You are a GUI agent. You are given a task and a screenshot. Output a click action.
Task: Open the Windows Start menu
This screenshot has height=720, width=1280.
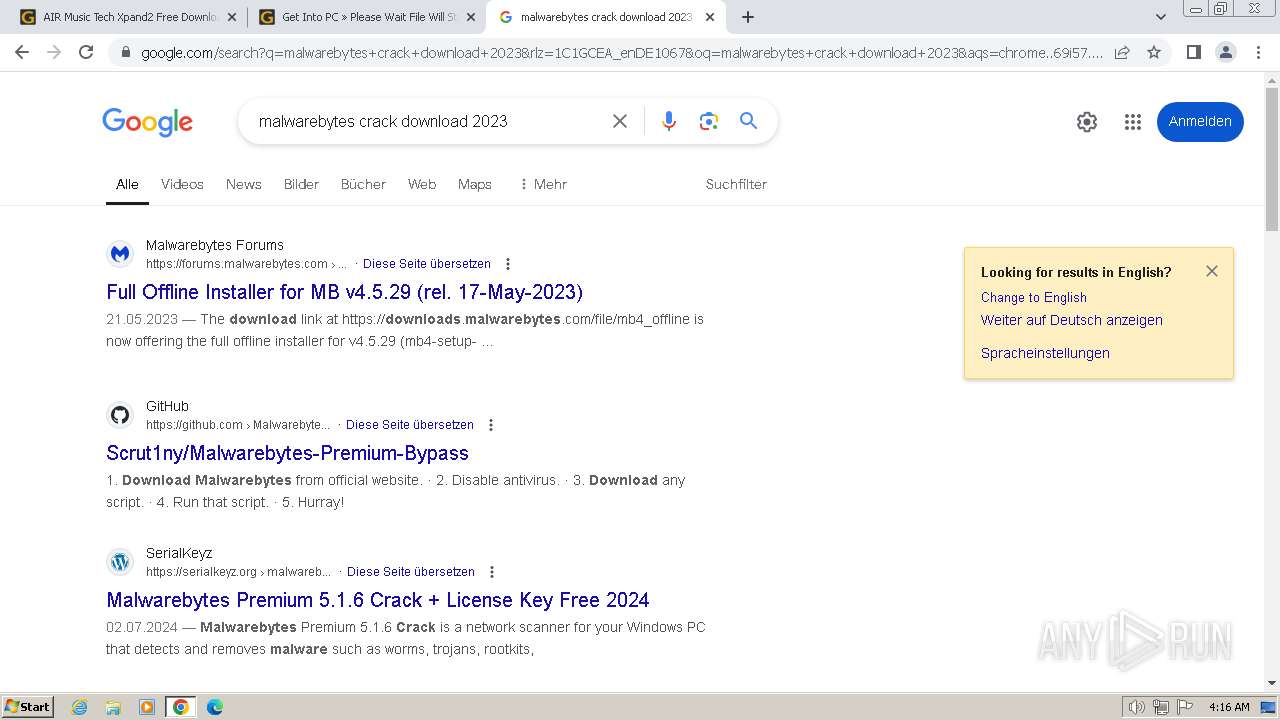coord(27,707)
